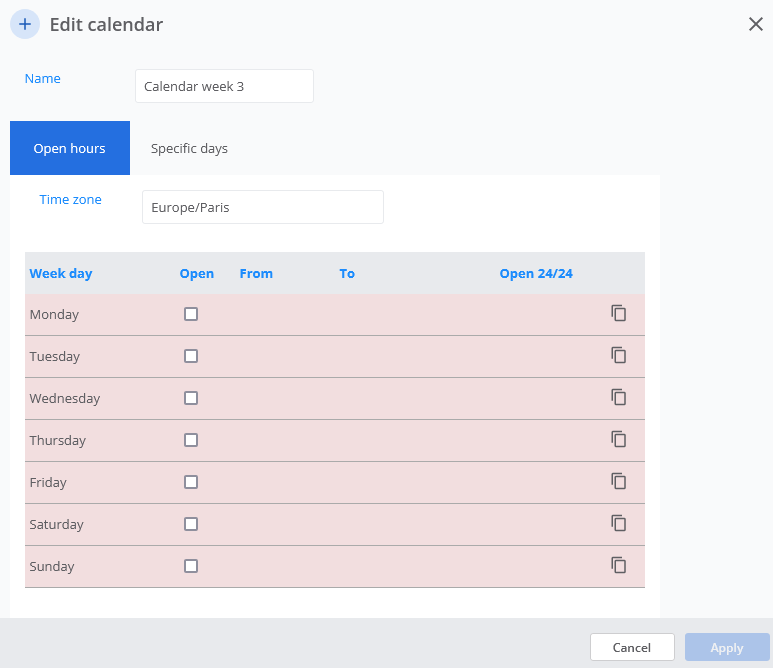Image resolution: width=773 pixels, height=668 pixels.
Task: Tick the Open checkbox for Tuesday
Action: tap(191, 356)
